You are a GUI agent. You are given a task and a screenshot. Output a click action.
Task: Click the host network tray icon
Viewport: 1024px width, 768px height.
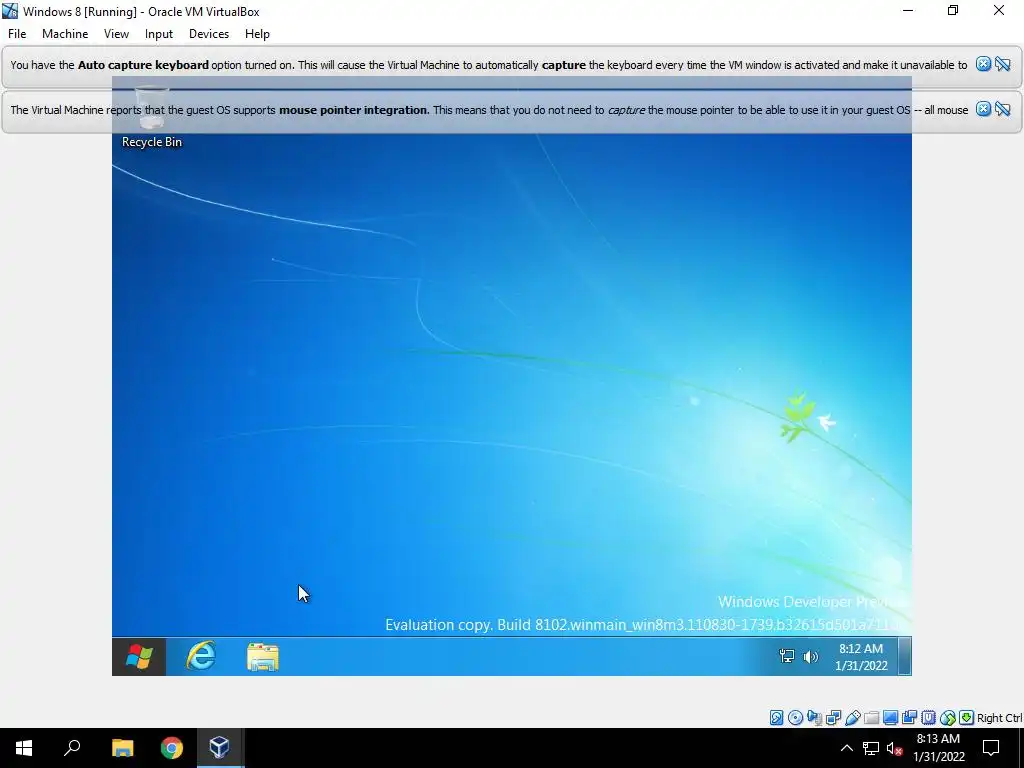coord(871,748)
